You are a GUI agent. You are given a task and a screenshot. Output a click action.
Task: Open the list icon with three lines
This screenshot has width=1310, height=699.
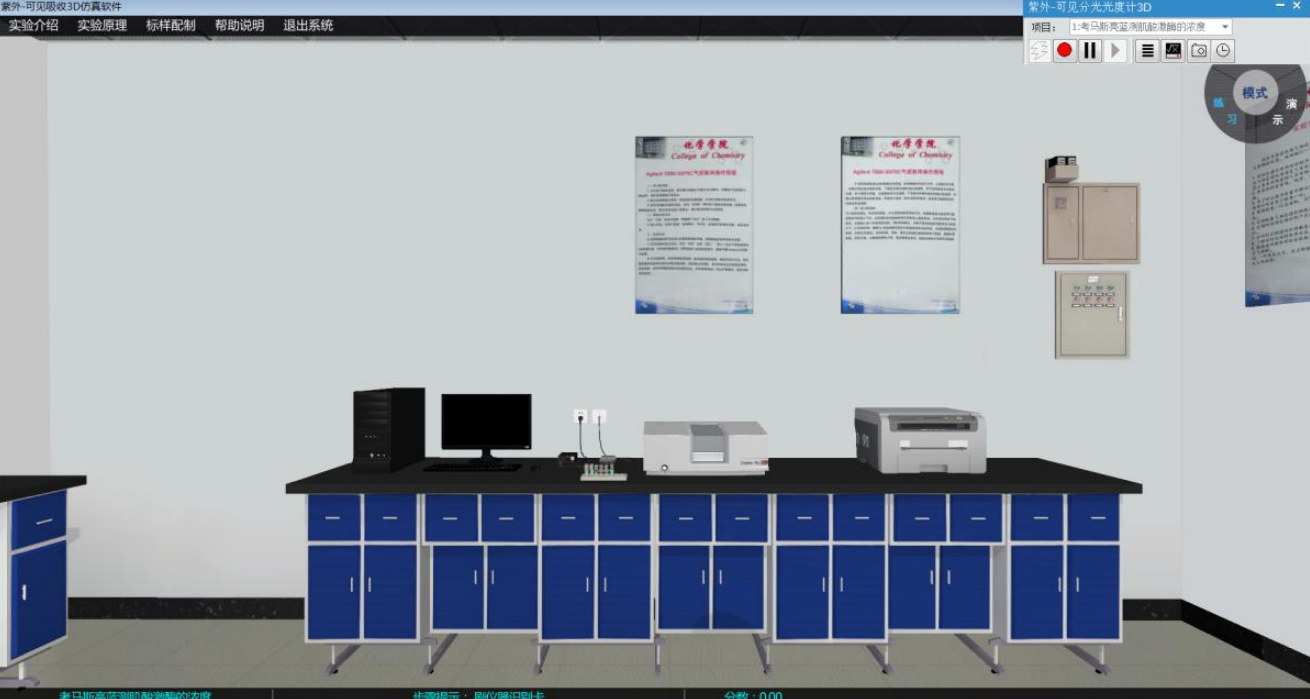[x=1148, y=50]
